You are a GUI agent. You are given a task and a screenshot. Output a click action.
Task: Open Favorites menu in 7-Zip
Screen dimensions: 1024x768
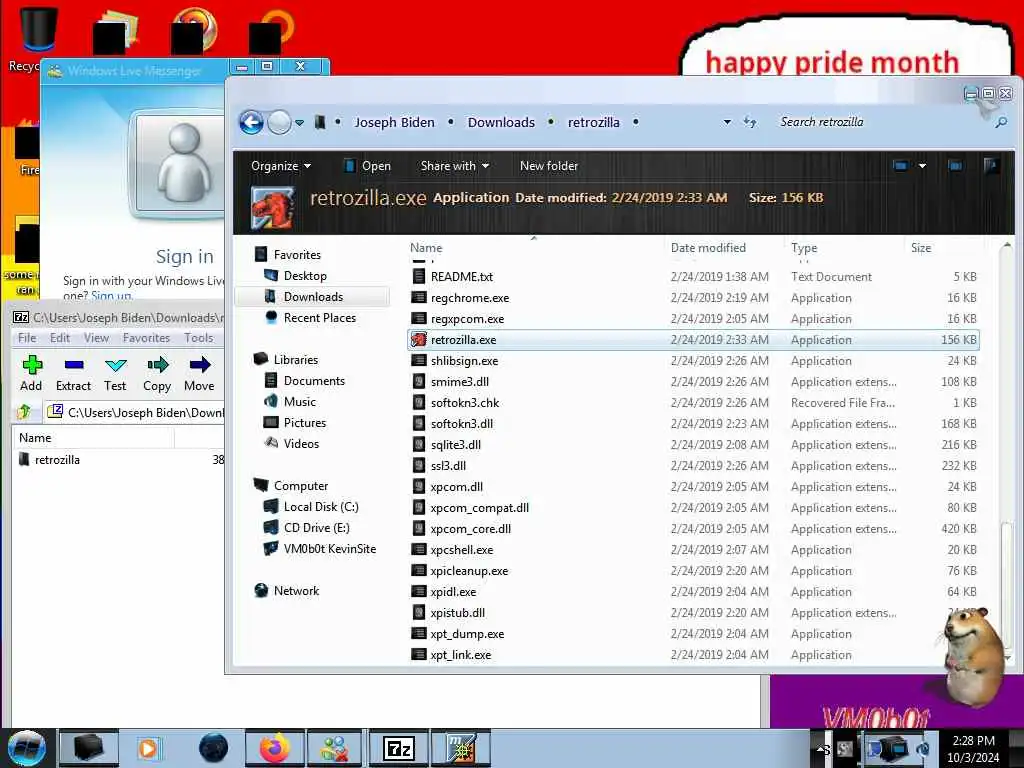click(x=146, y=338)
